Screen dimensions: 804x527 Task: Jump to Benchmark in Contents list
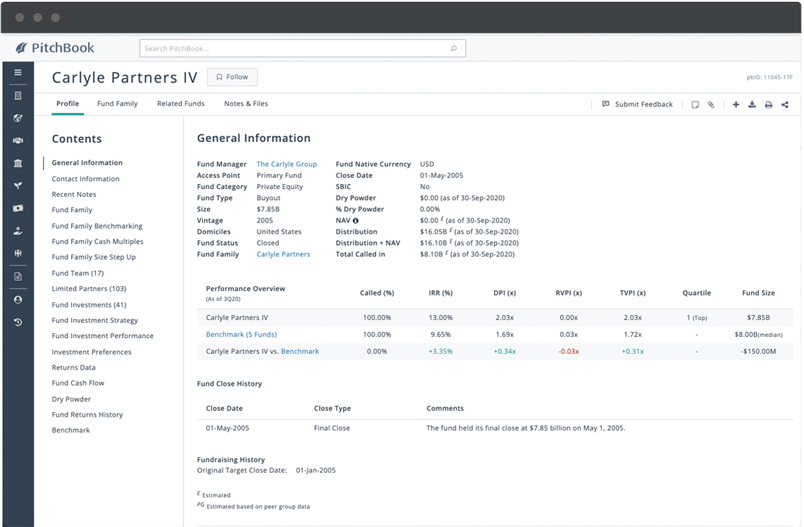tap(71, 430)
